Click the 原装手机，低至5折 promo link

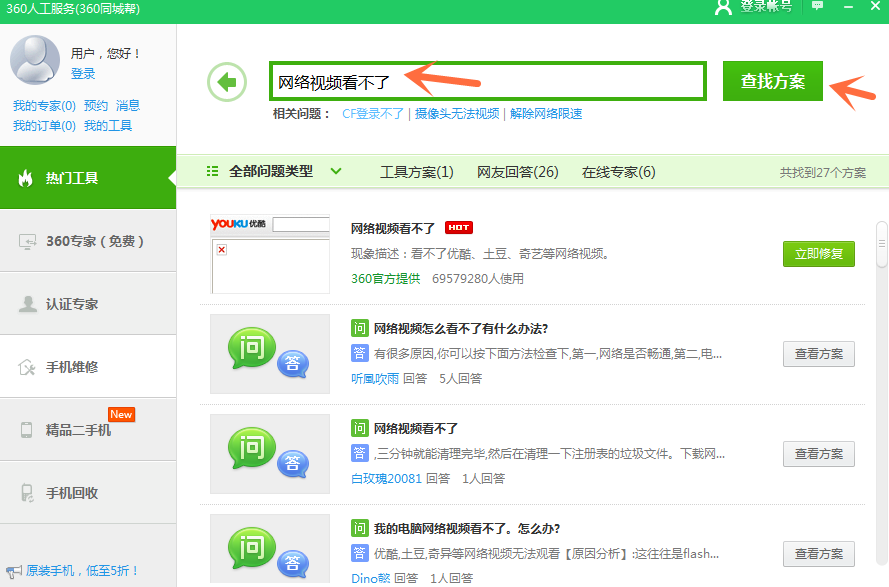point(82,571)
